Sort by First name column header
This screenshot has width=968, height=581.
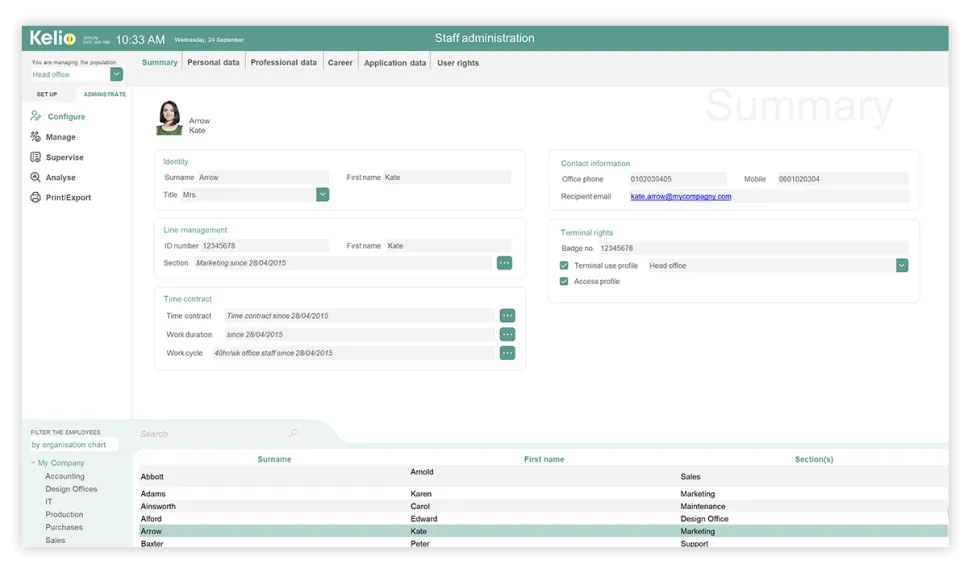(544, 459)
